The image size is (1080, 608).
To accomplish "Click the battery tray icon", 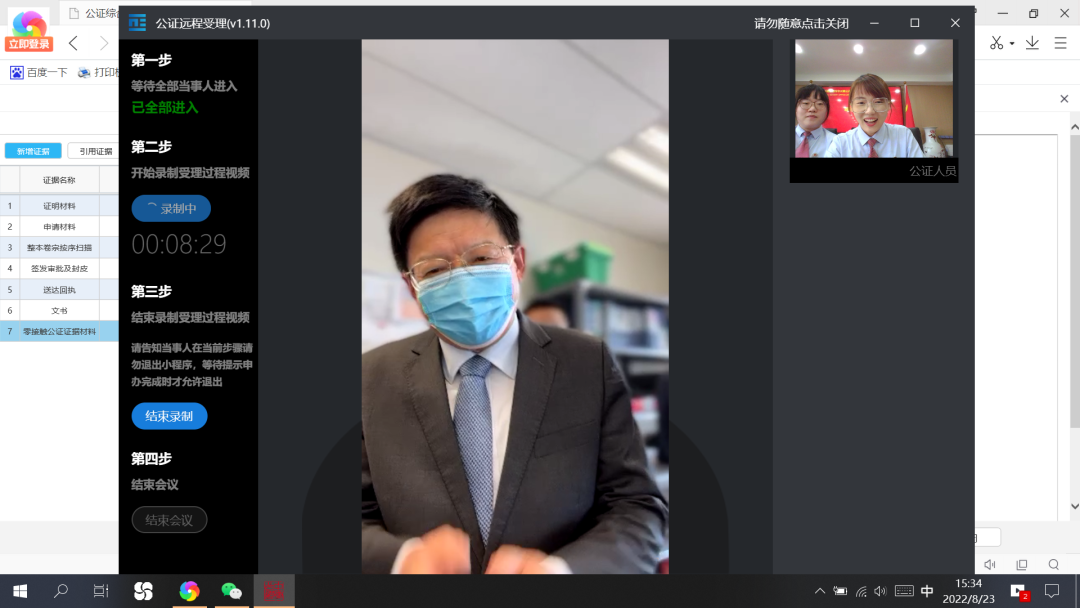I will coord(840,591).
